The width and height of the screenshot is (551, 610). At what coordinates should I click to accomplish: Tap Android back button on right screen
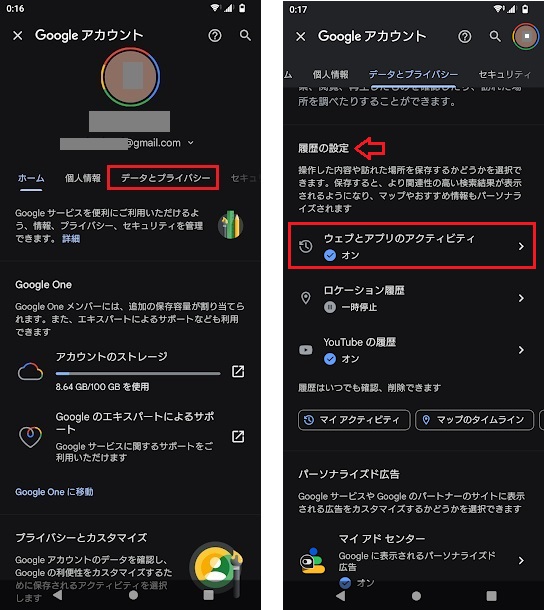[x=341, y=596]
